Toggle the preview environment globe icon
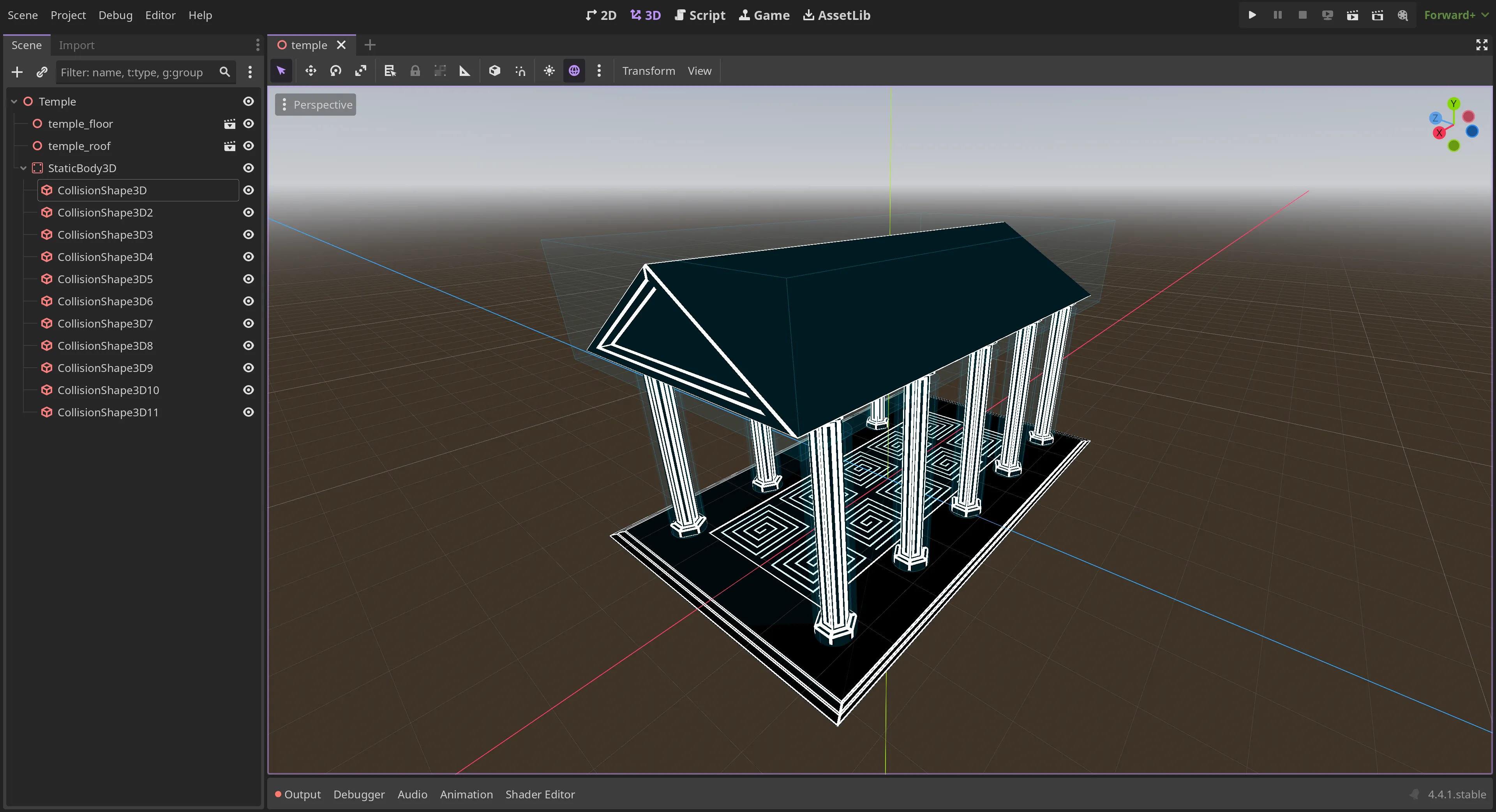 (574, 71)
